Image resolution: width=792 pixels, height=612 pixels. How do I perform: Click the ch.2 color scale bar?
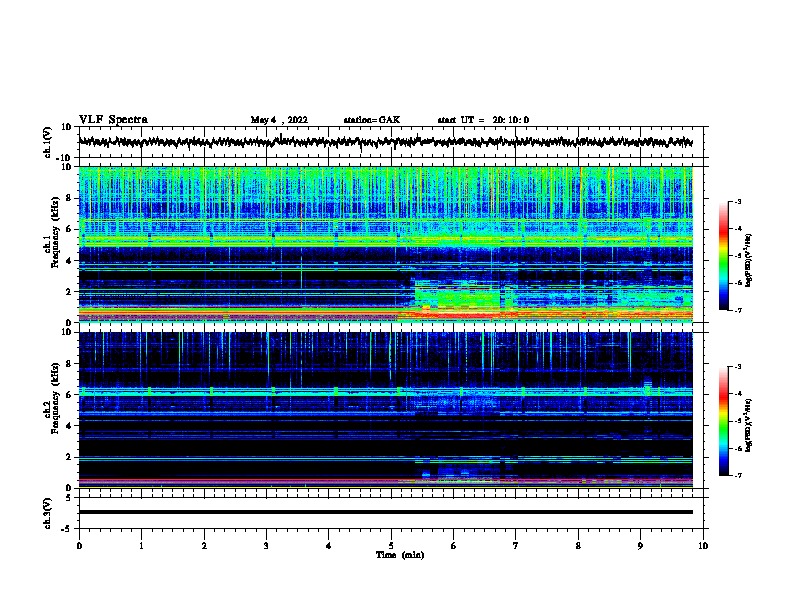coord(723,421)
